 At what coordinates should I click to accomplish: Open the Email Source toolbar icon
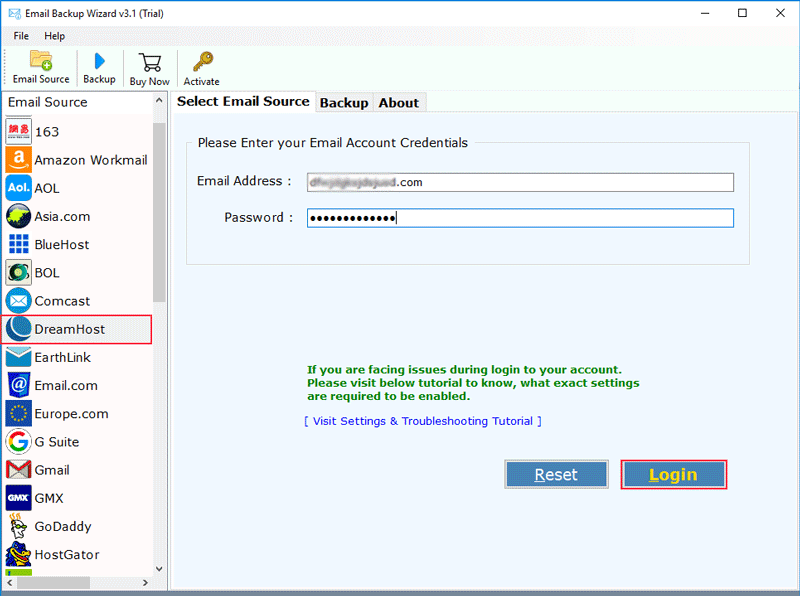[41, 60]
